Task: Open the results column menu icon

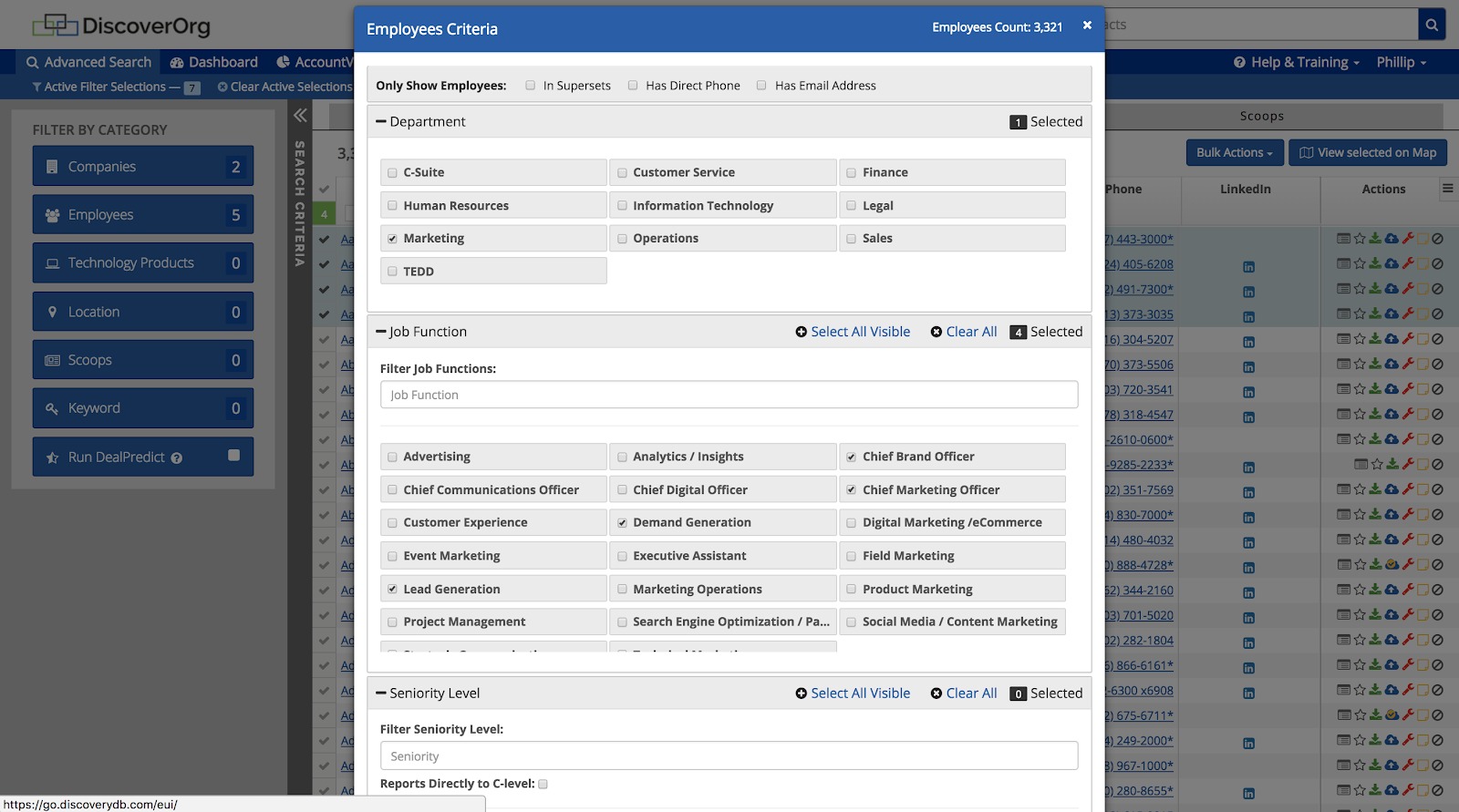Action: click(x=1447, y=189)
